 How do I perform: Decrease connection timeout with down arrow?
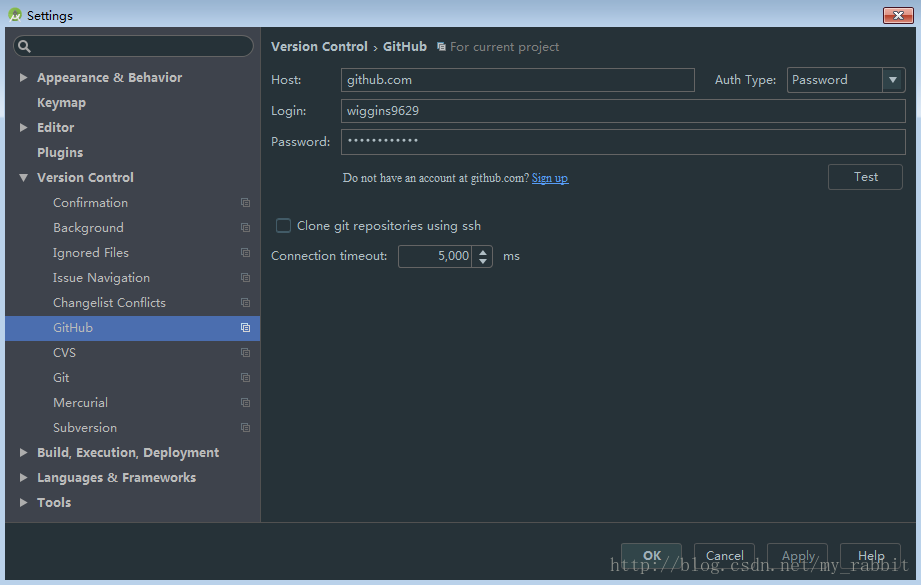[x=483, y=261]
